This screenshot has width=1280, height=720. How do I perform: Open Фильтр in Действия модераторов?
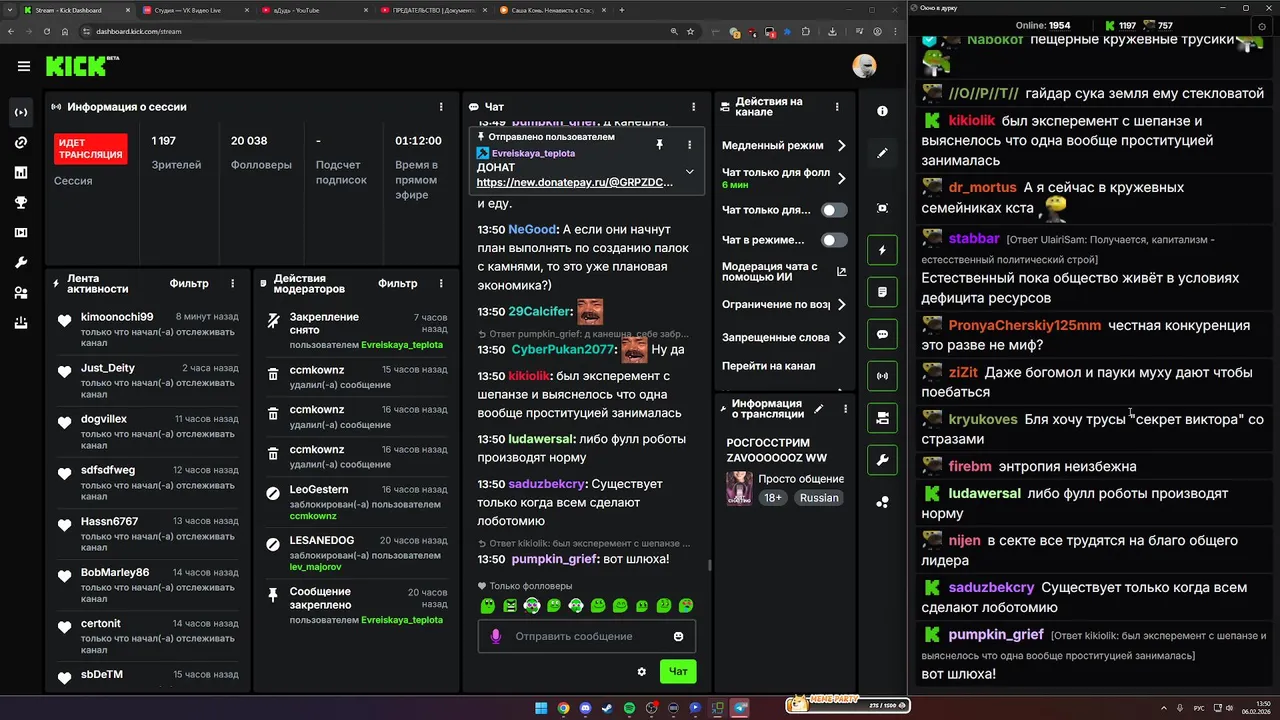(398, 283)
